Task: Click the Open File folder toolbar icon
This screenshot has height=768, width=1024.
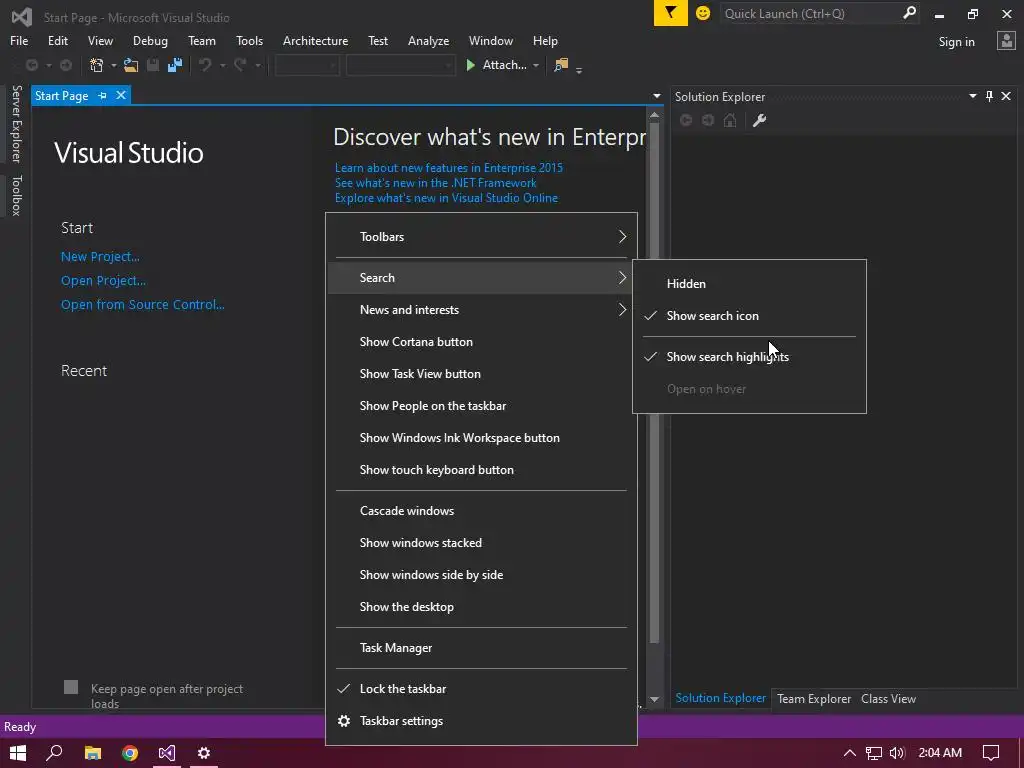Action: [x=131, y=65]
